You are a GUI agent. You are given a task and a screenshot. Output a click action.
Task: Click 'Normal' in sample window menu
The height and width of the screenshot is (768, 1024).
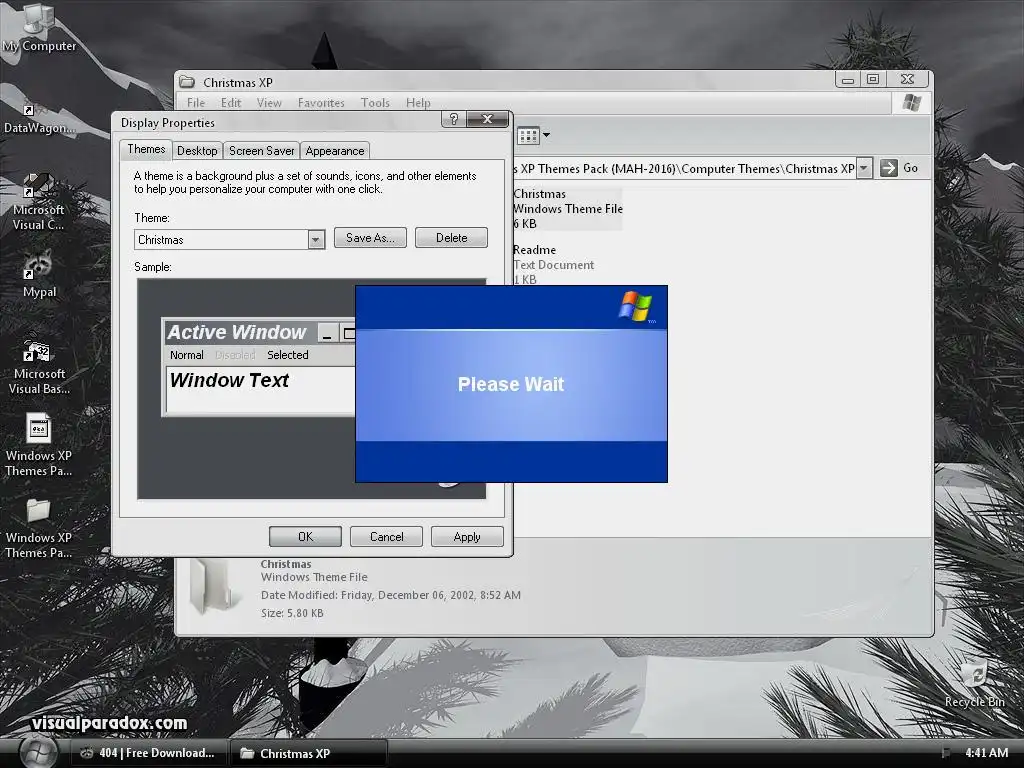click(x=187, y=355)
